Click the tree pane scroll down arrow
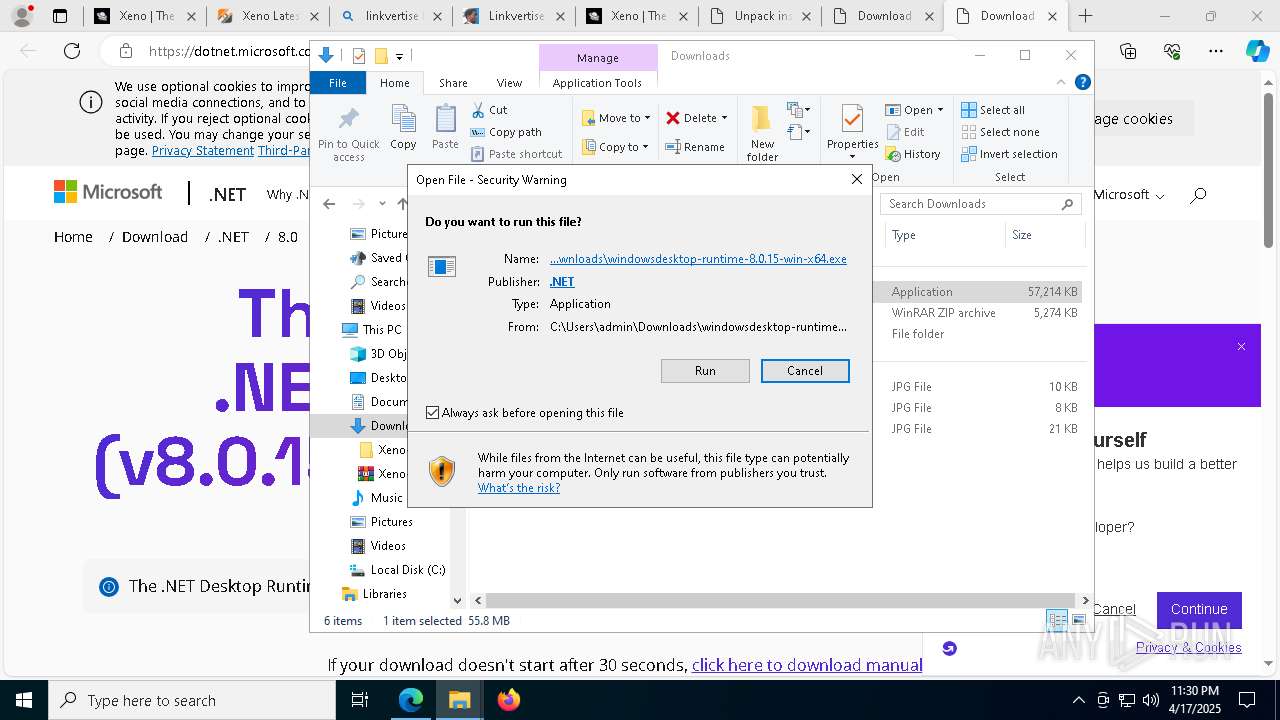 click(457, 601)
